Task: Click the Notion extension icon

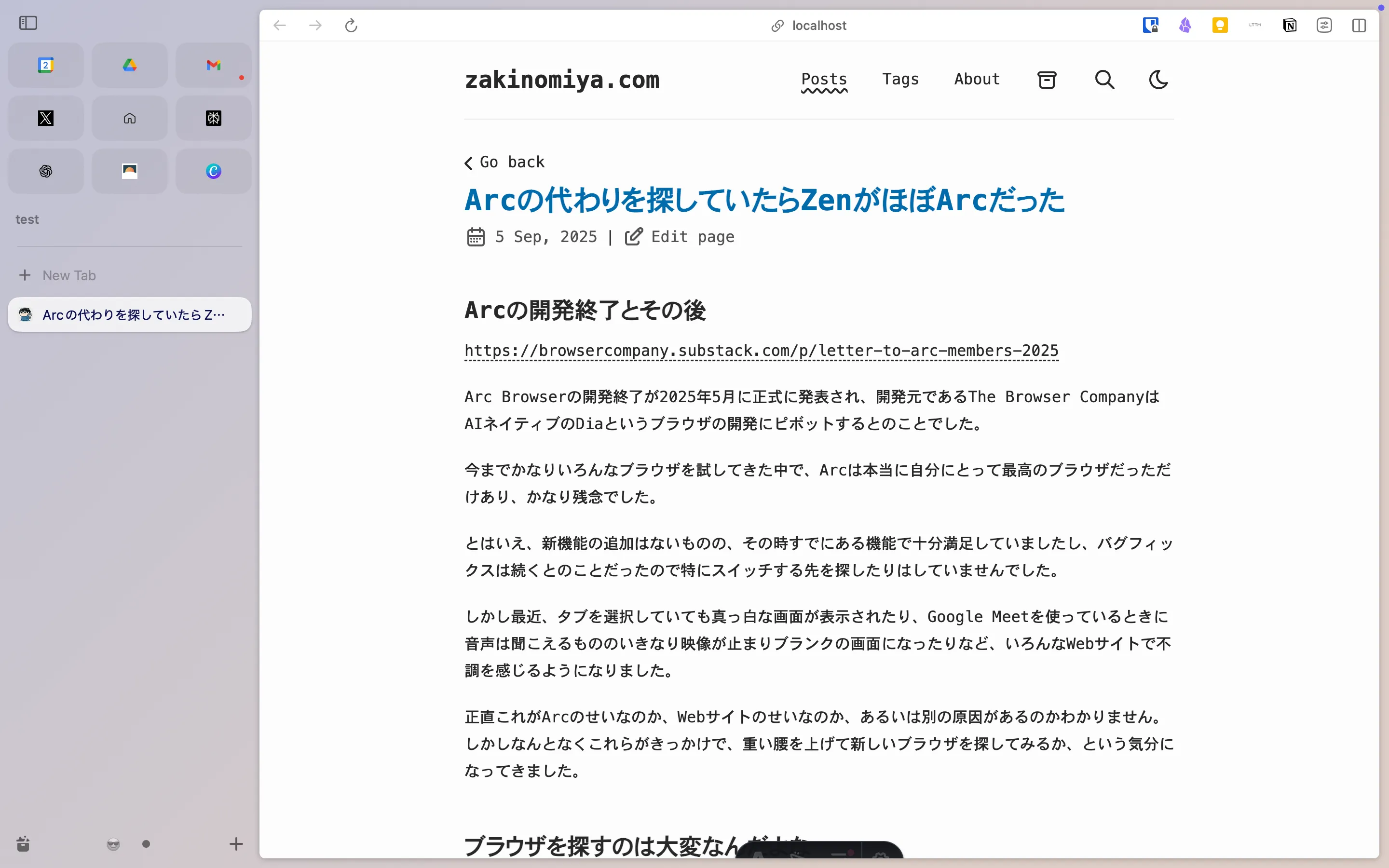Action: pyautogui.click(x=1289, y=25)
